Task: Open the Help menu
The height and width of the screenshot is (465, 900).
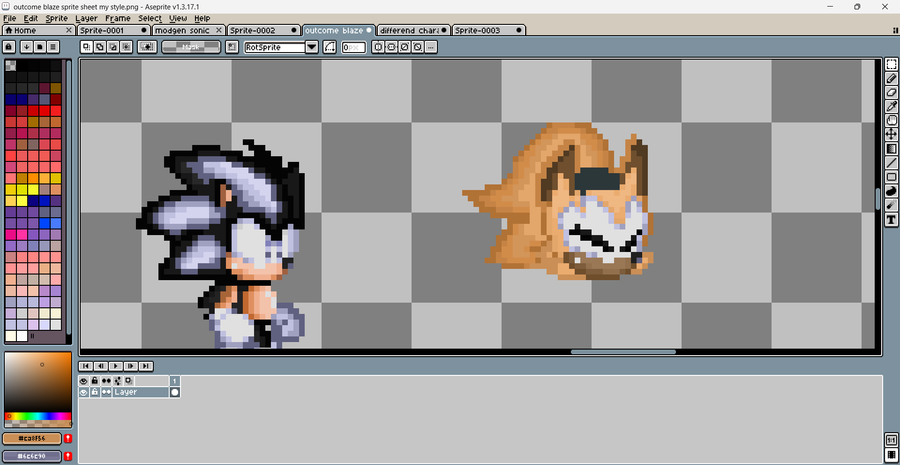Action: [202, 18]
